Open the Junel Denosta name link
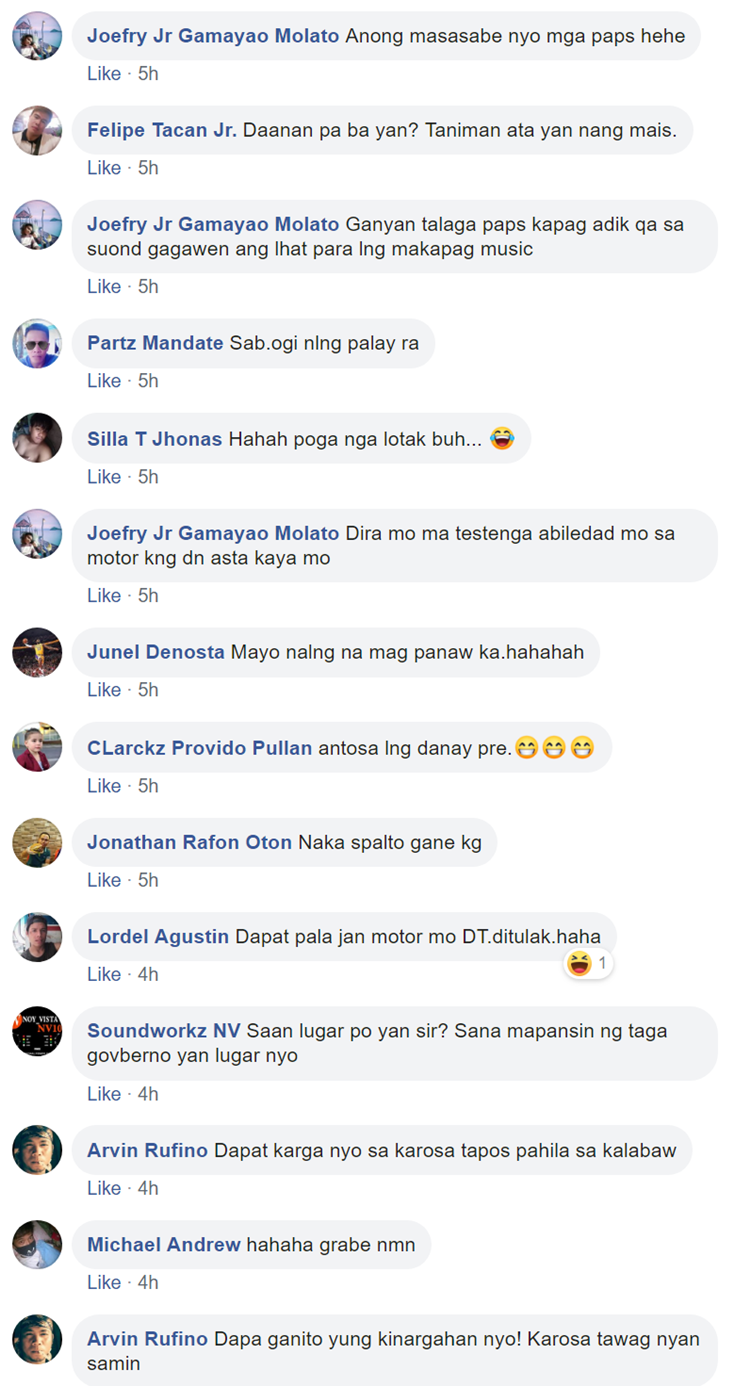750x1386 pixels. 156,652
